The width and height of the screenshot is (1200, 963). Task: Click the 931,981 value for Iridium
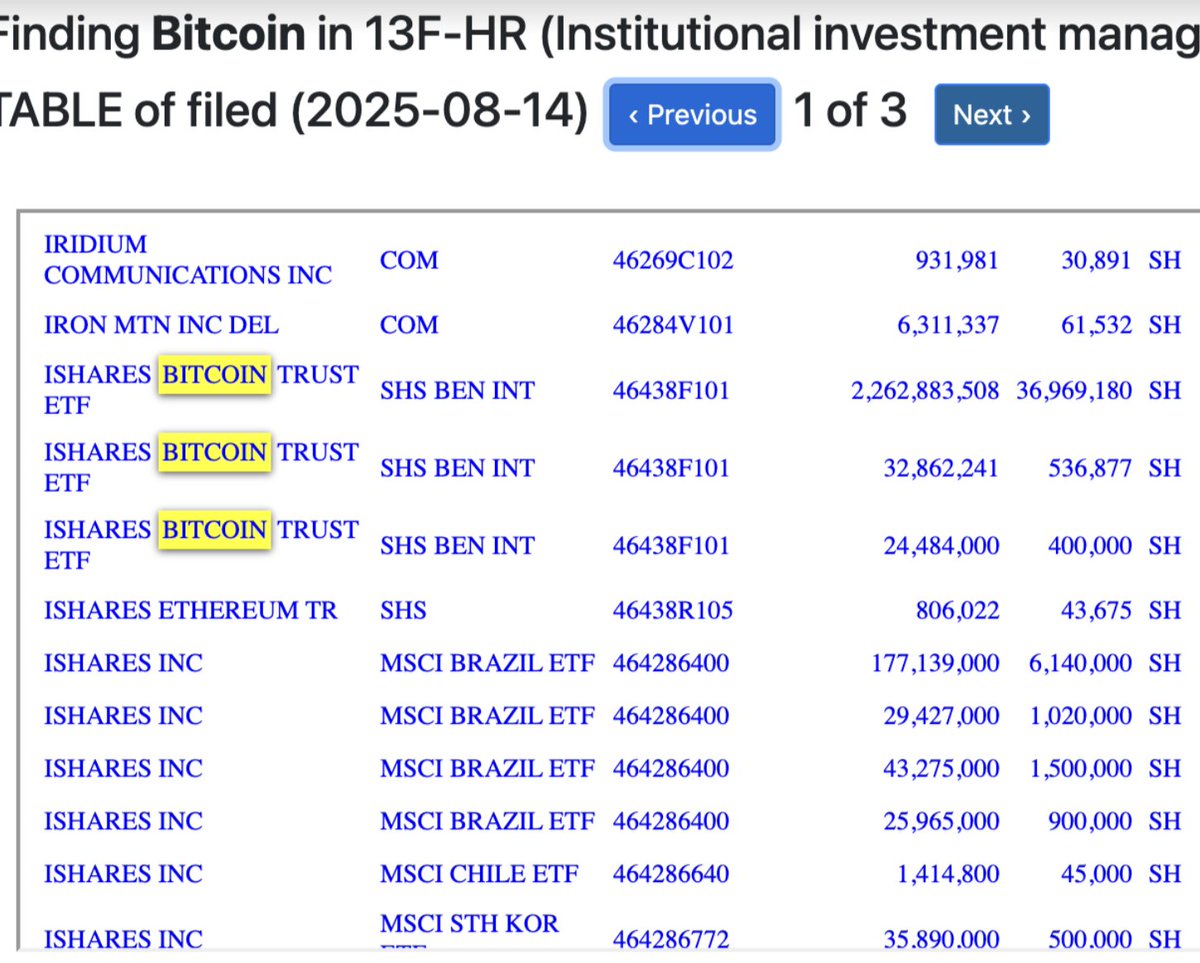pyautogui.click(x=956, y=261)
